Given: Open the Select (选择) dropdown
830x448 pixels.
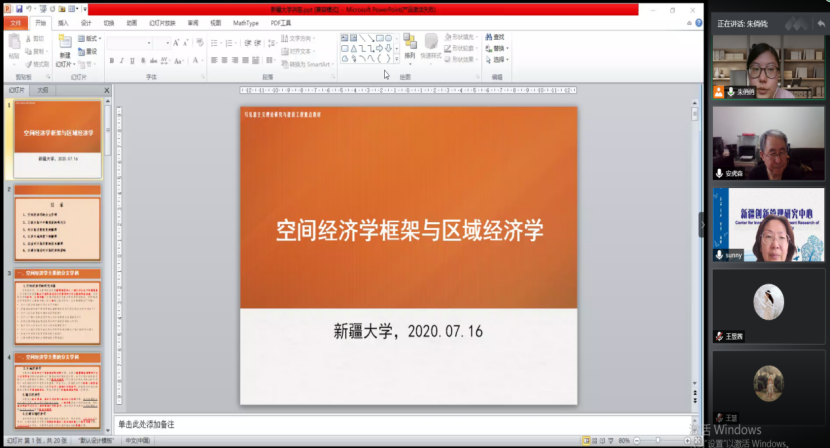Looking at the screenshot, I should pos(497,59).
